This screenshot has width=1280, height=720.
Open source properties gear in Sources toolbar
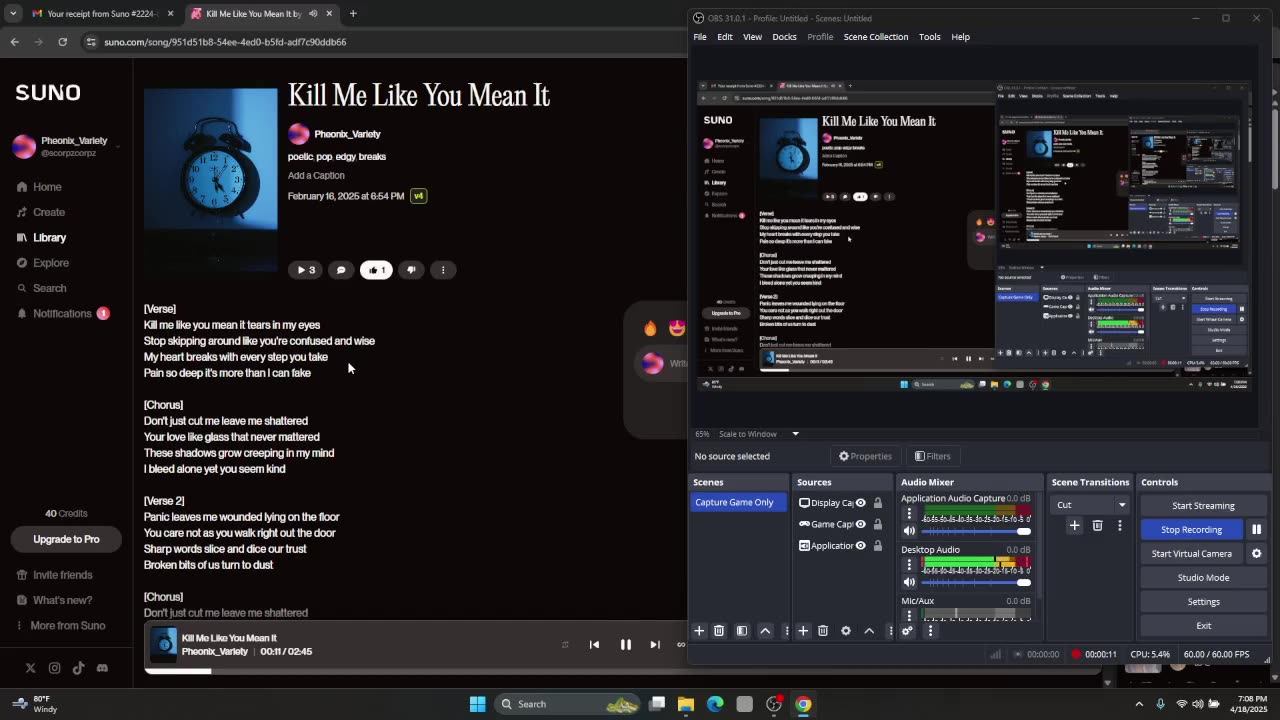click(846, 631)
